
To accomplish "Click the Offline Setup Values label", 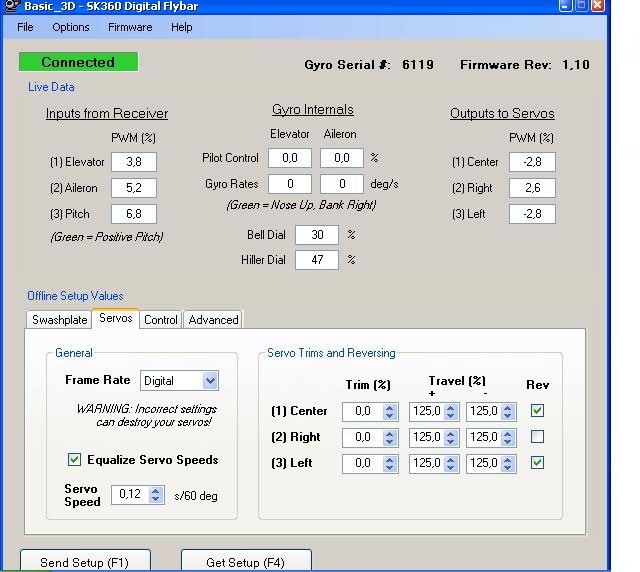I will pyautogui.click(x=75, y=296).
